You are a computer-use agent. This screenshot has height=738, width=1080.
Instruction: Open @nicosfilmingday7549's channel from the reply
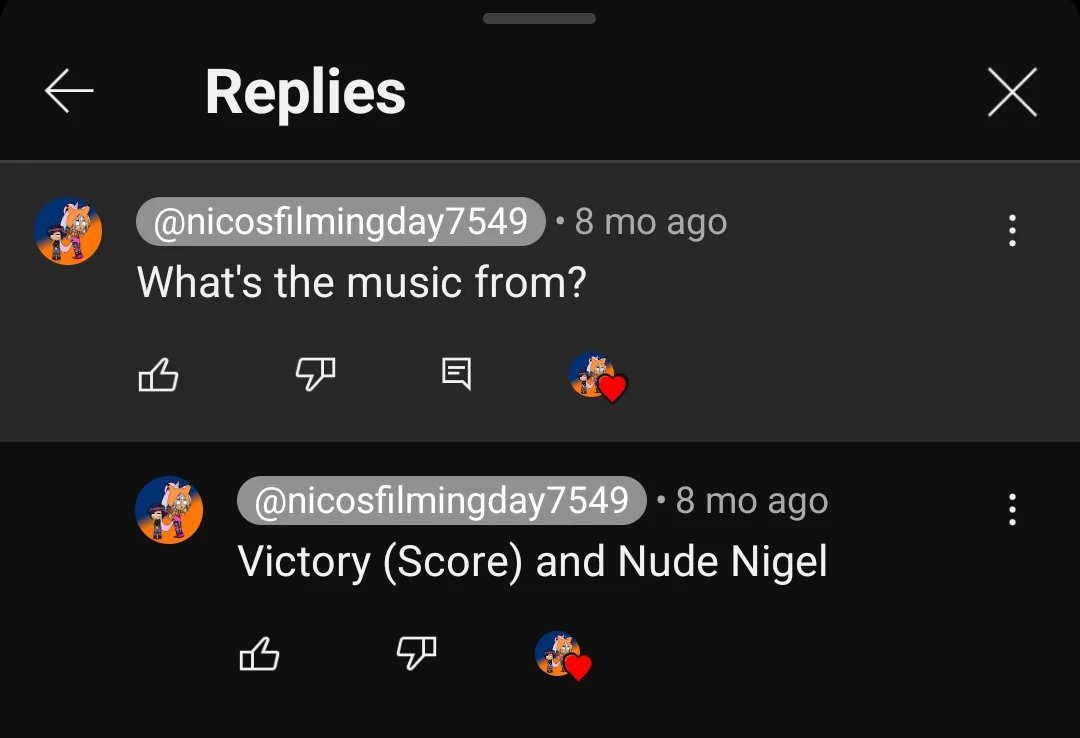tap(441, 500)
